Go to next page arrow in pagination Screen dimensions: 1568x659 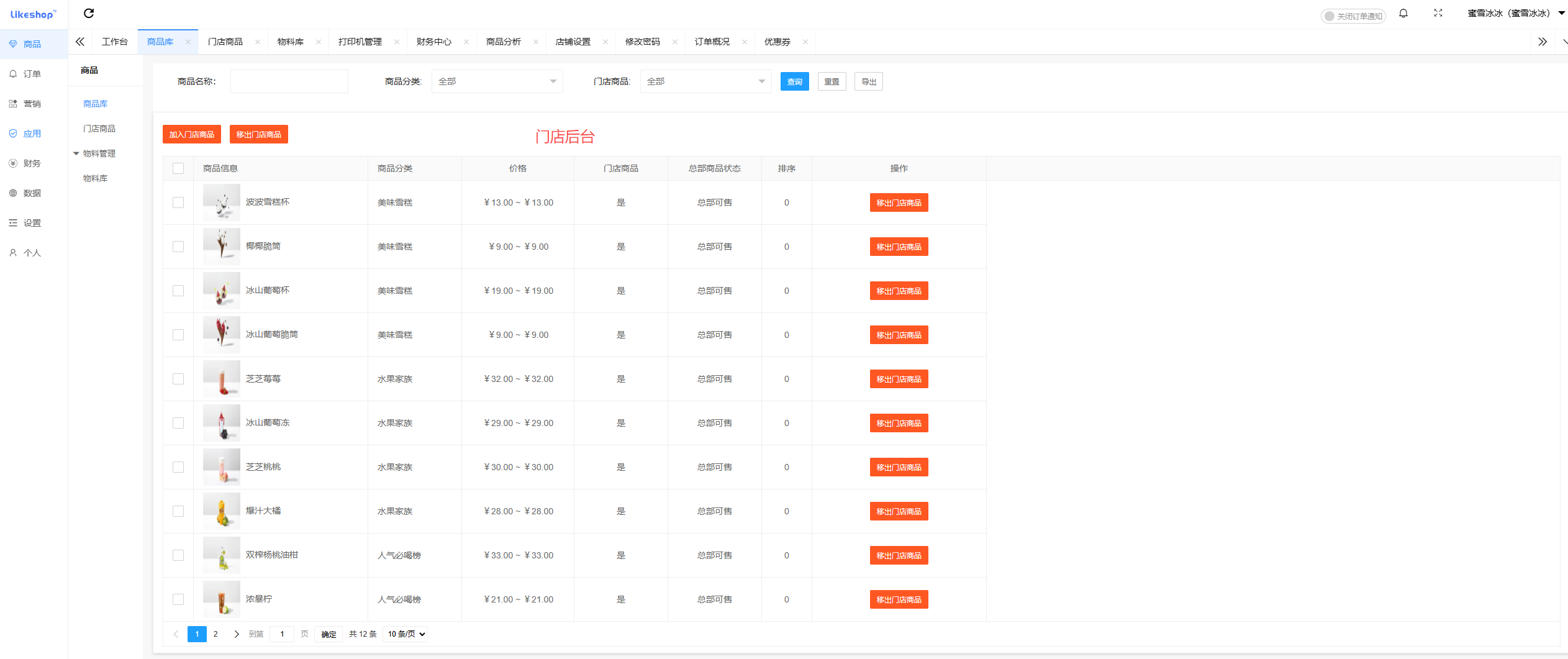(x=236, y=634)
